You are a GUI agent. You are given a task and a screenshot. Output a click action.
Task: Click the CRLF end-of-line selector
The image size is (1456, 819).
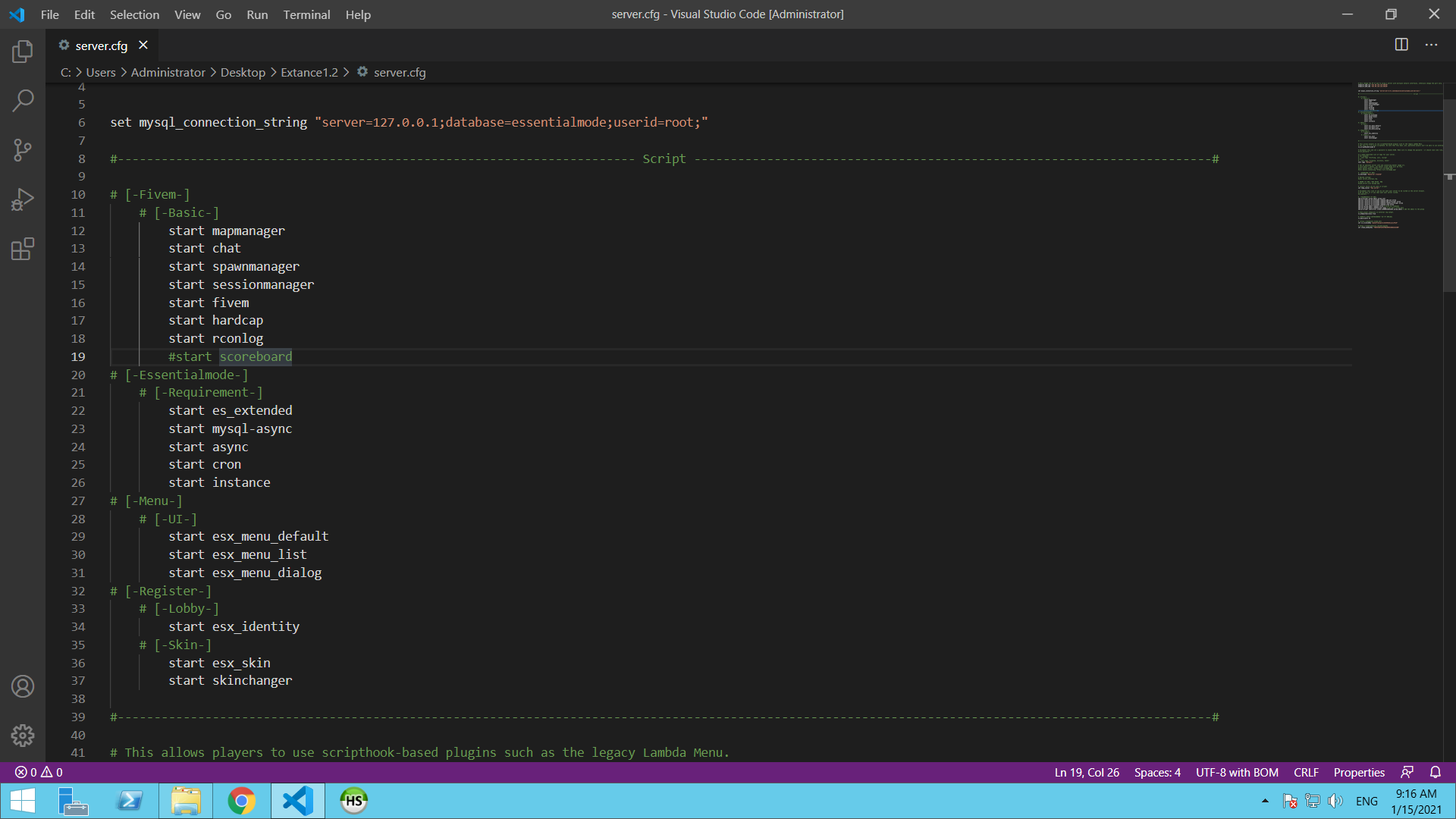(1306, 772)
